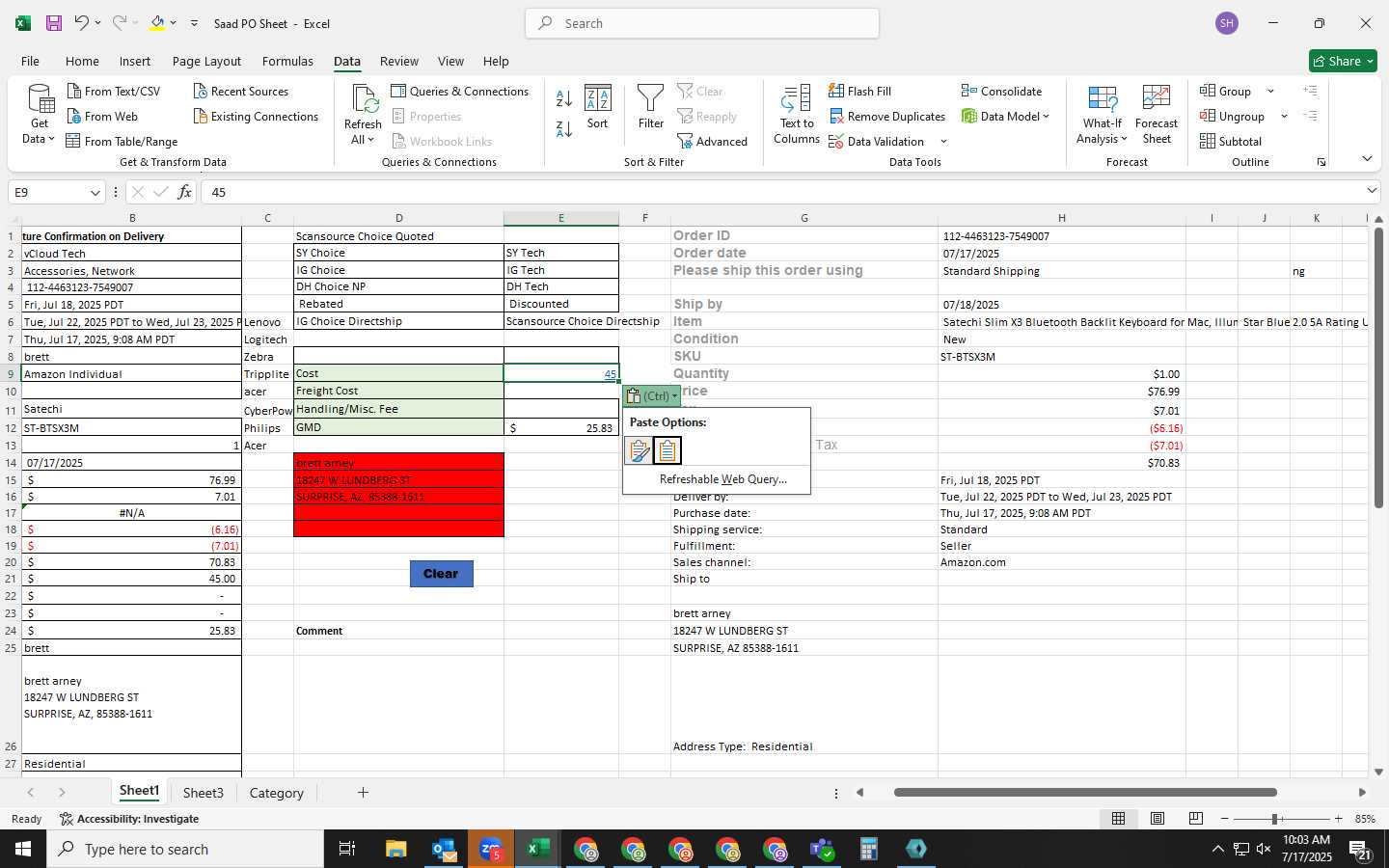Open the Group dropdown arrow
This screenshot has width=1389, height=868.
point(1270,91)
